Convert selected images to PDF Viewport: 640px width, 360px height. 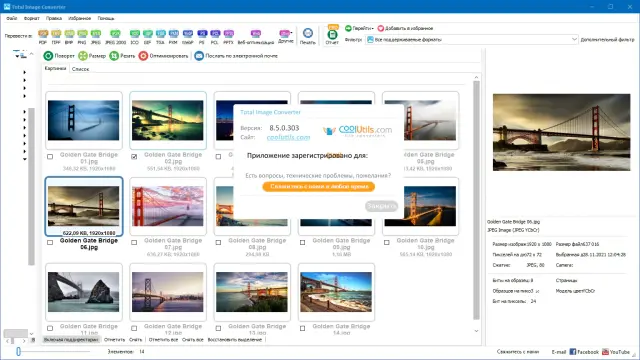click(43, 36)
